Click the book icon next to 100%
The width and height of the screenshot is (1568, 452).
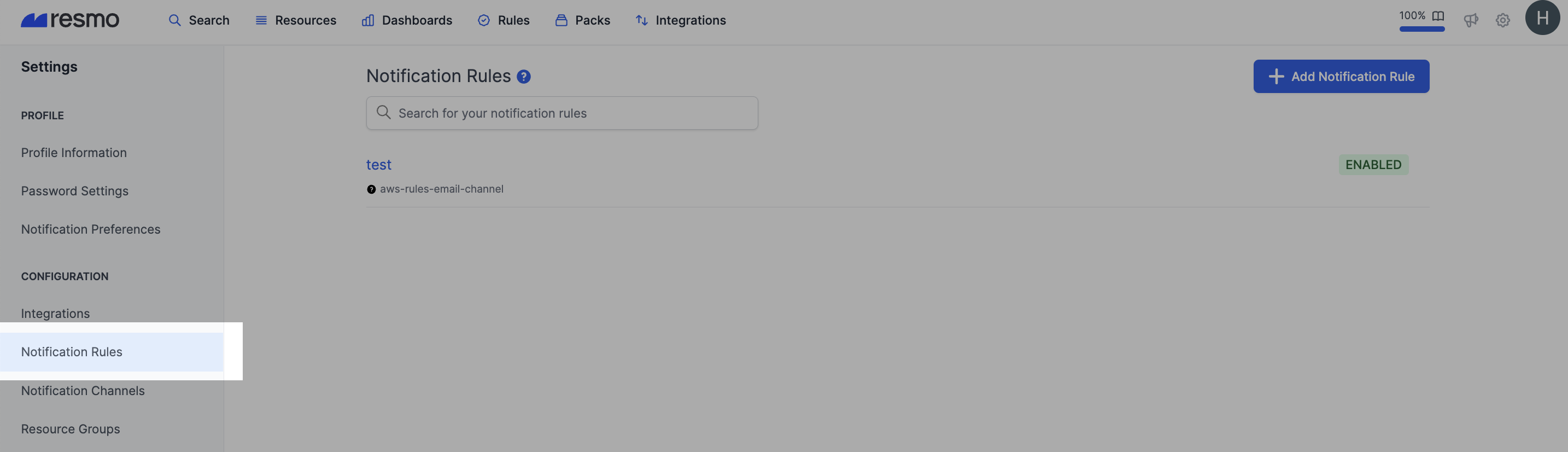tap(1438, 16)
